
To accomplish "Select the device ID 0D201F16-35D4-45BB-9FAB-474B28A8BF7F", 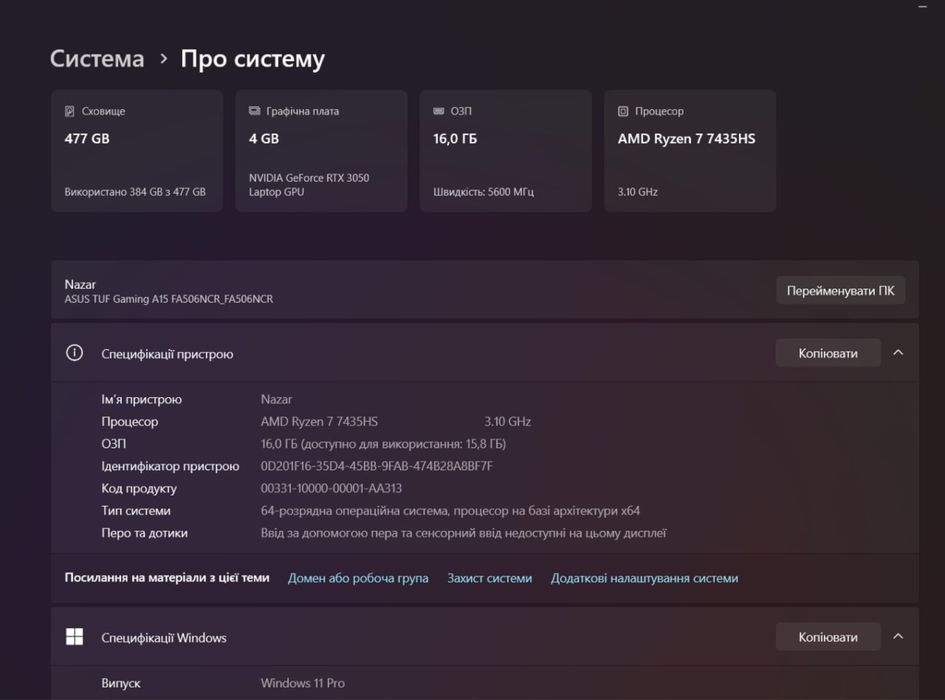I will coord(377,466).
